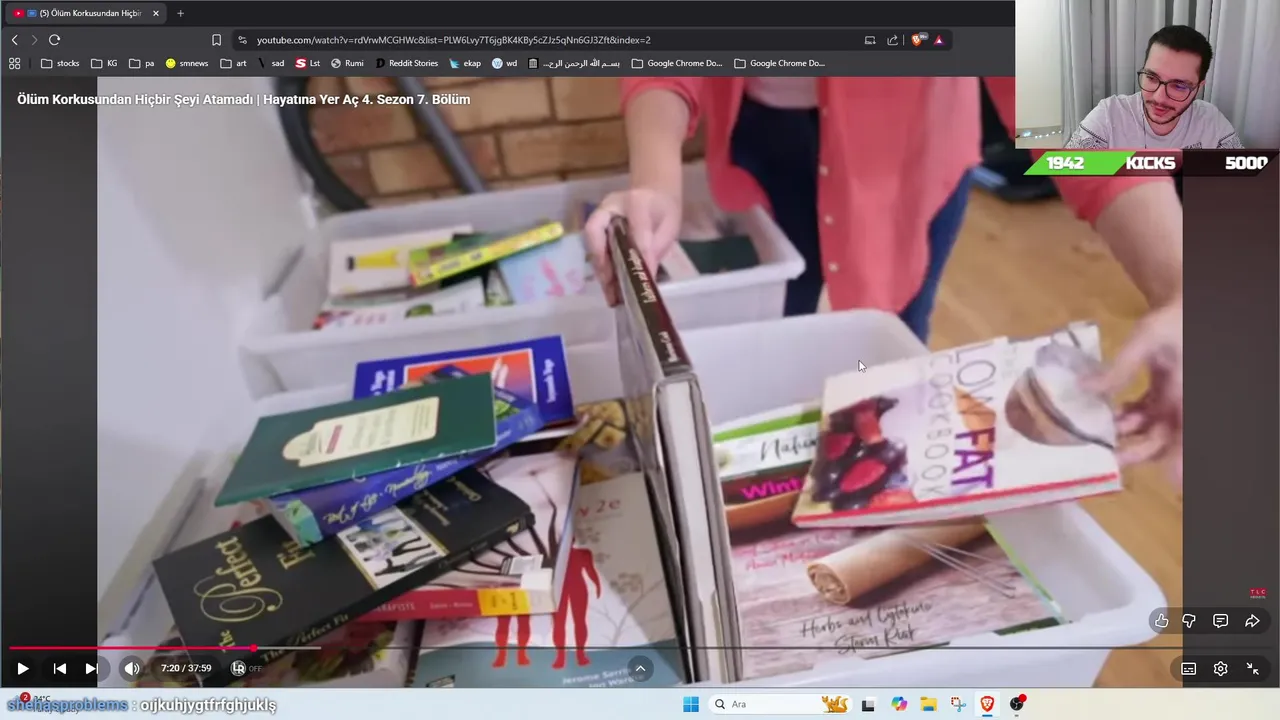Open Brave Rewards triangle icon
This screenshot has width=1280, height=720.
[939, 40]
